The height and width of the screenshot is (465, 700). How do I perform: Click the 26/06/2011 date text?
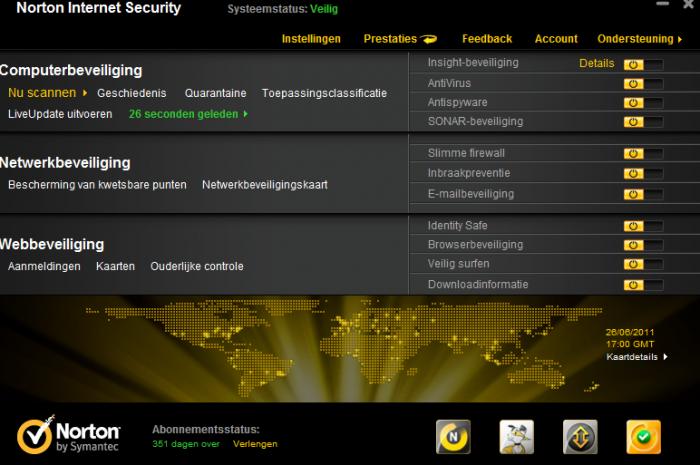point(629,332)
